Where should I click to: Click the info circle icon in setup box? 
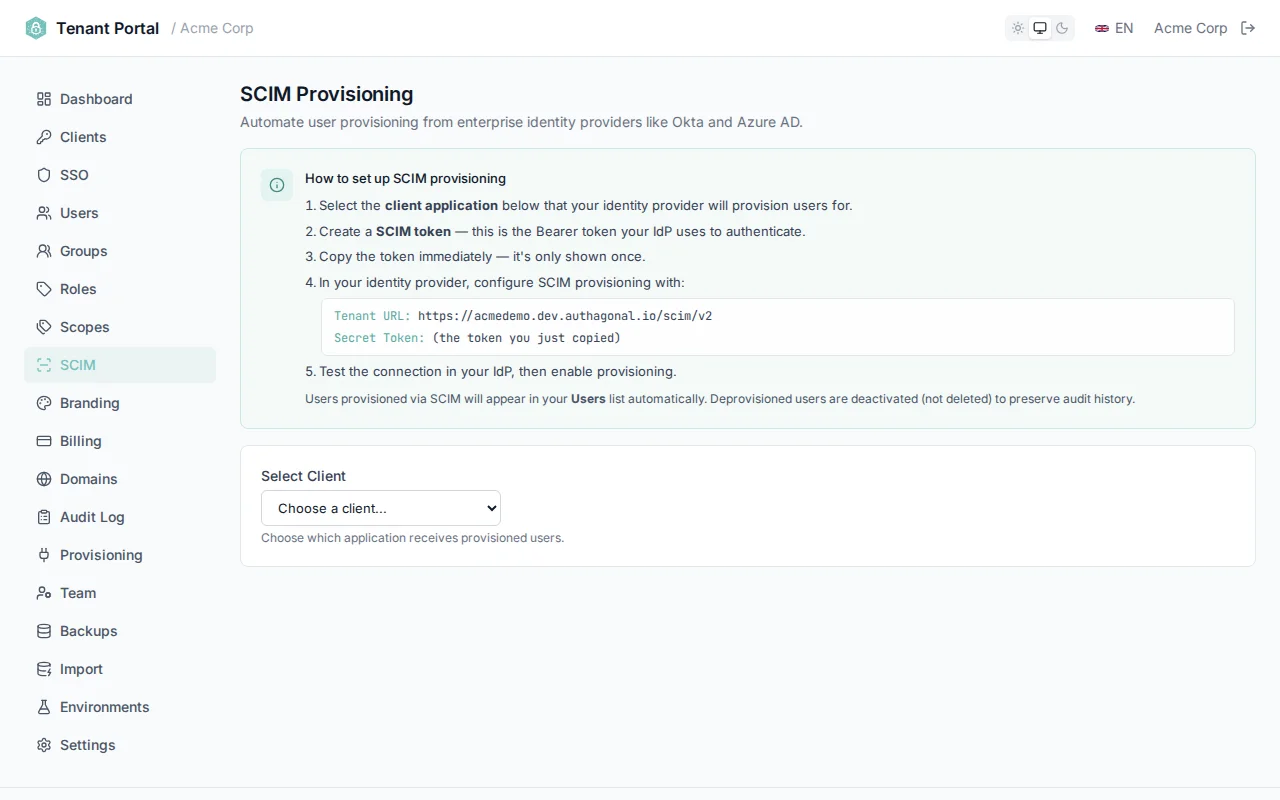click(x=277, y=185)
